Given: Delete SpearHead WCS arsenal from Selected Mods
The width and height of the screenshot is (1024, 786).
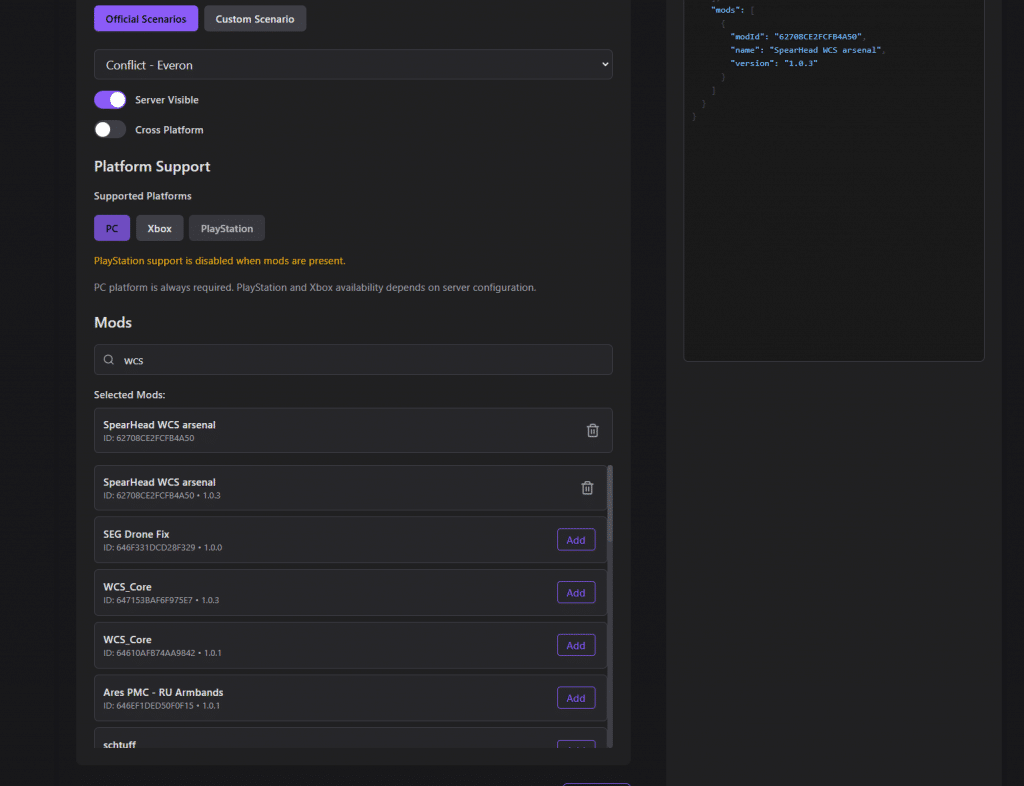Looking at the screenshot, I should [592, 430].
